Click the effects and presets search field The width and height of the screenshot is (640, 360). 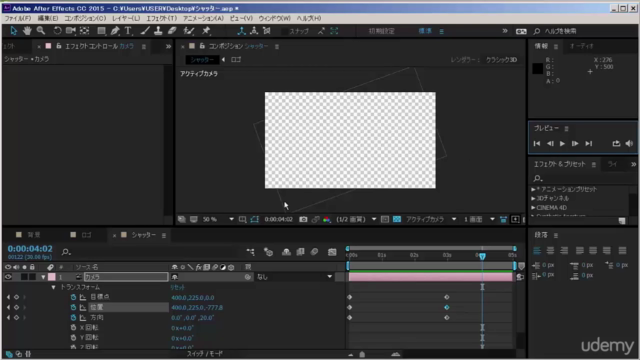point(580,178)
